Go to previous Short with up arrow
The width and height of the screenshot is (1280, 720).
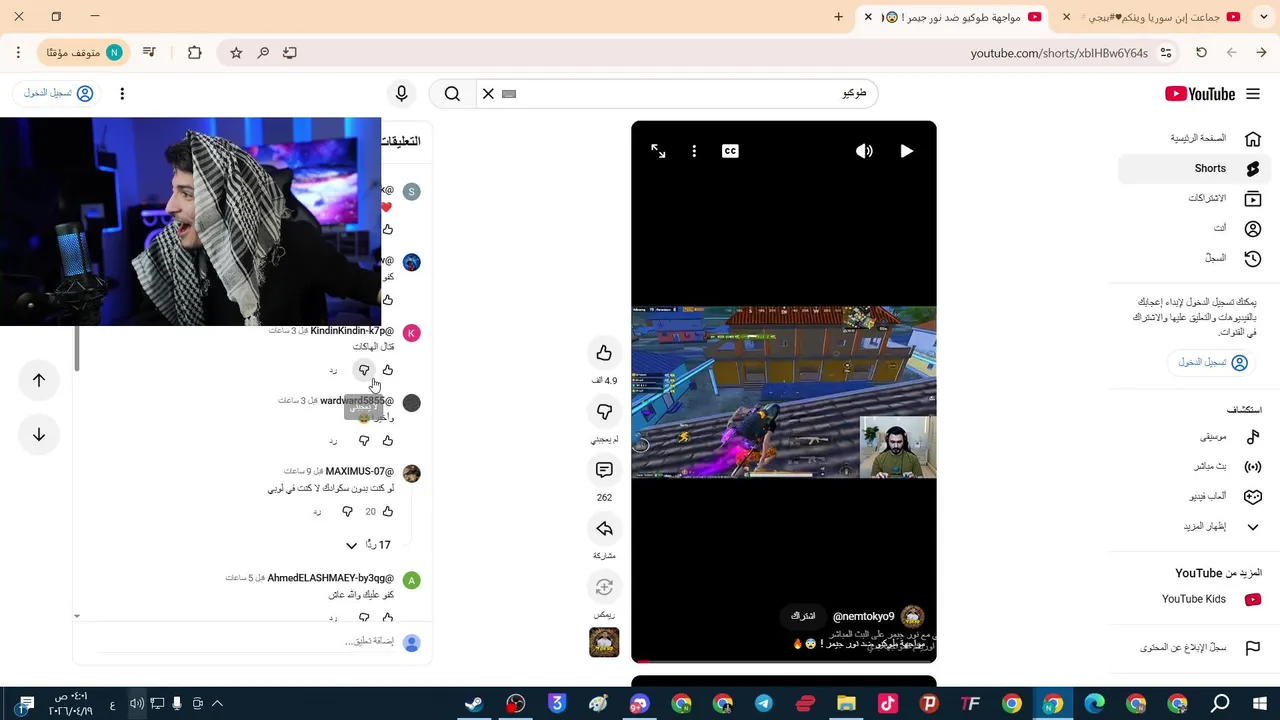[39, 380]
